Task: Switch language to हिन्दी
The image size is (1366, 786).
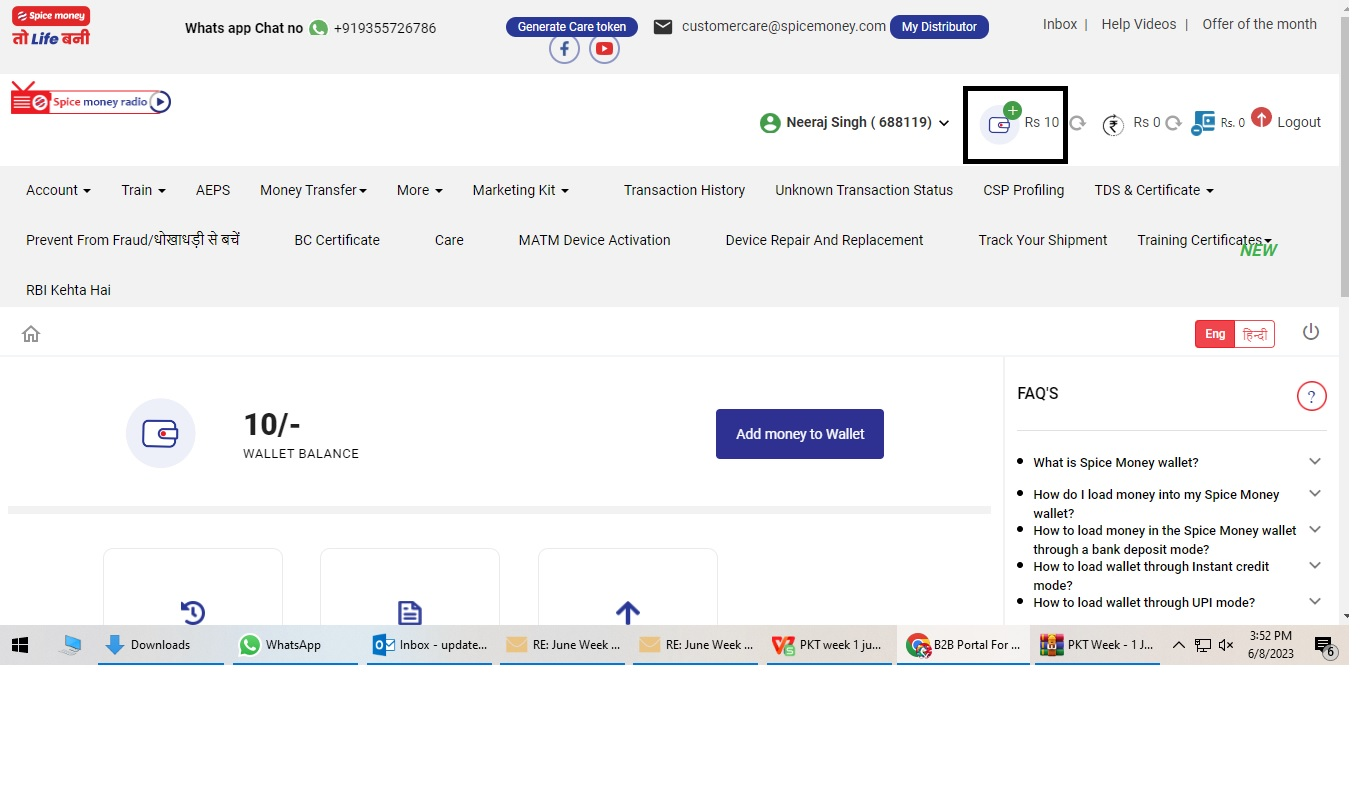Action: pos(1255,334)
